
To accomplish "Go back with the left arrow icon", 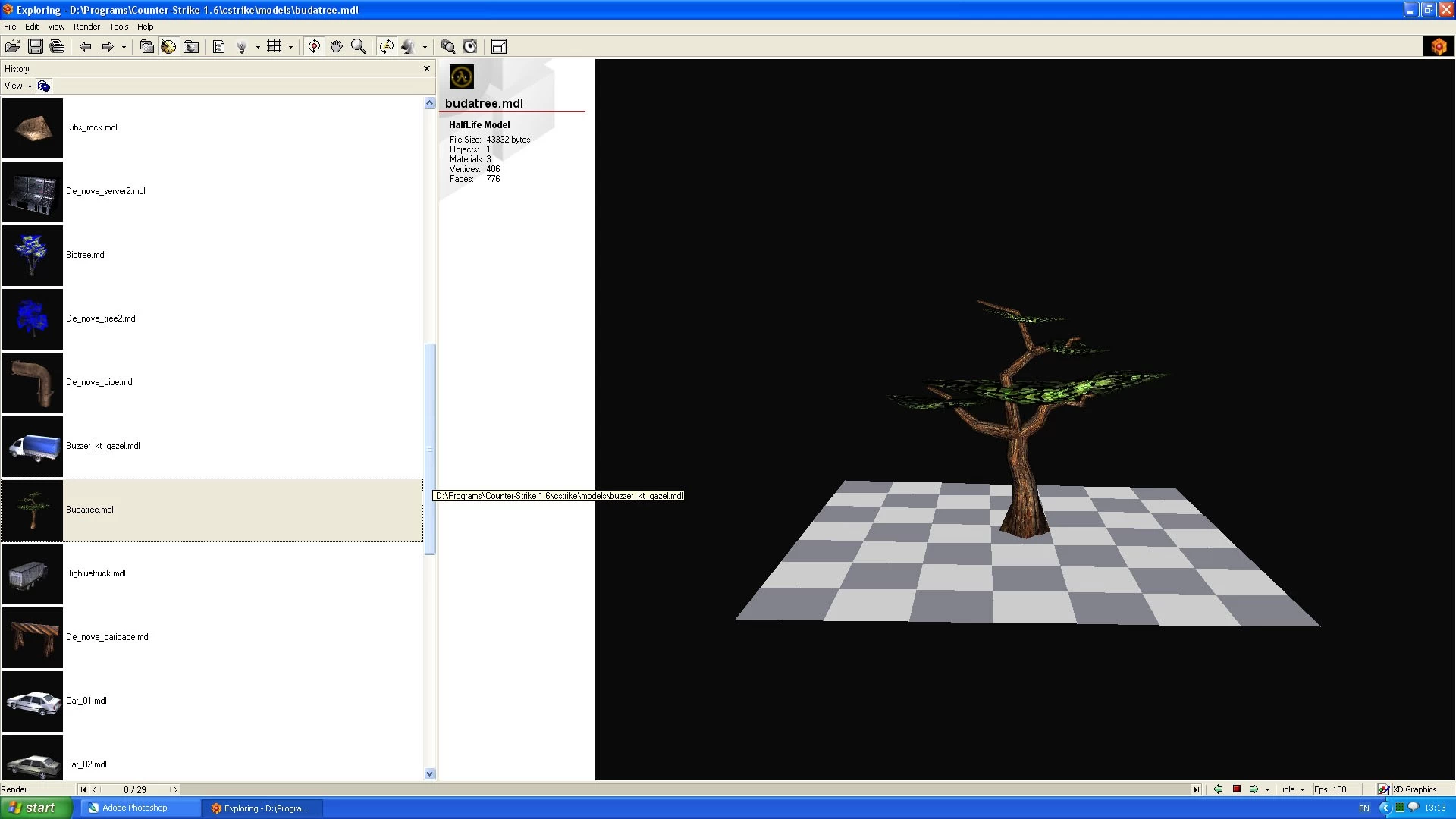I will [x=86, y=47].
